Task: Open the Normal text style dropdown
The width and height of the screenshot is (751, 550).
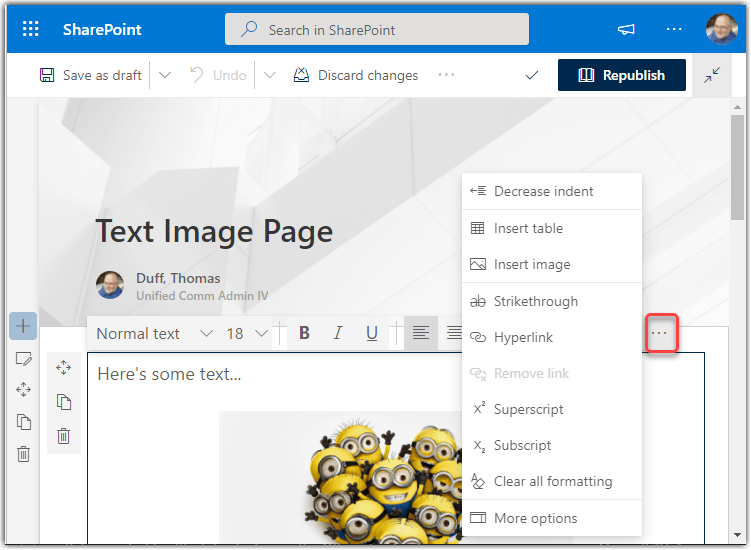Action: 154,333
